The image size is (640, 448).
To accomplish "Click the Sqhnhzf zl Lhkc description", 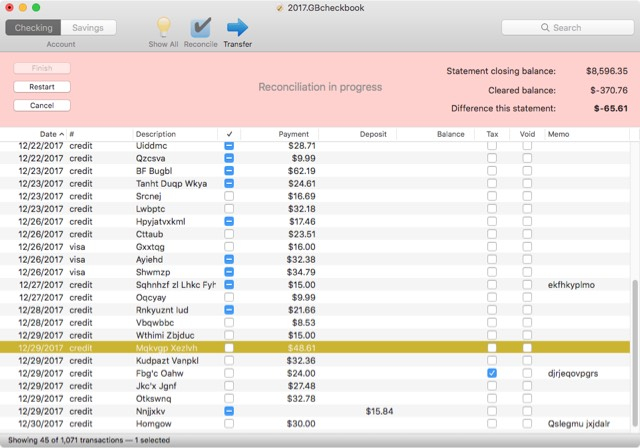I will coord(176,285).
